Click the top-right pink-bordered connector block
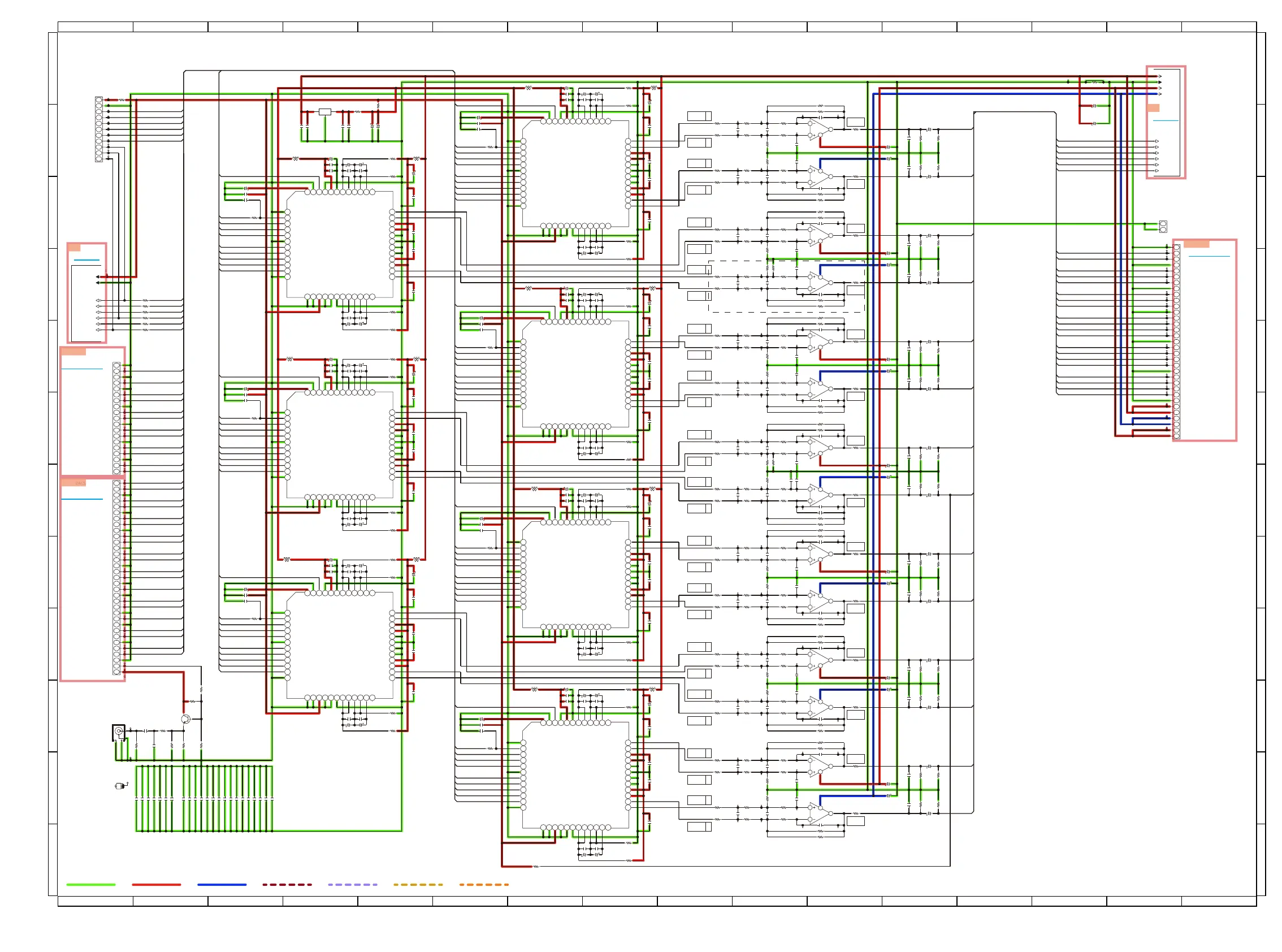Viewport: 1282px width, 952px height. [1166, 122]
